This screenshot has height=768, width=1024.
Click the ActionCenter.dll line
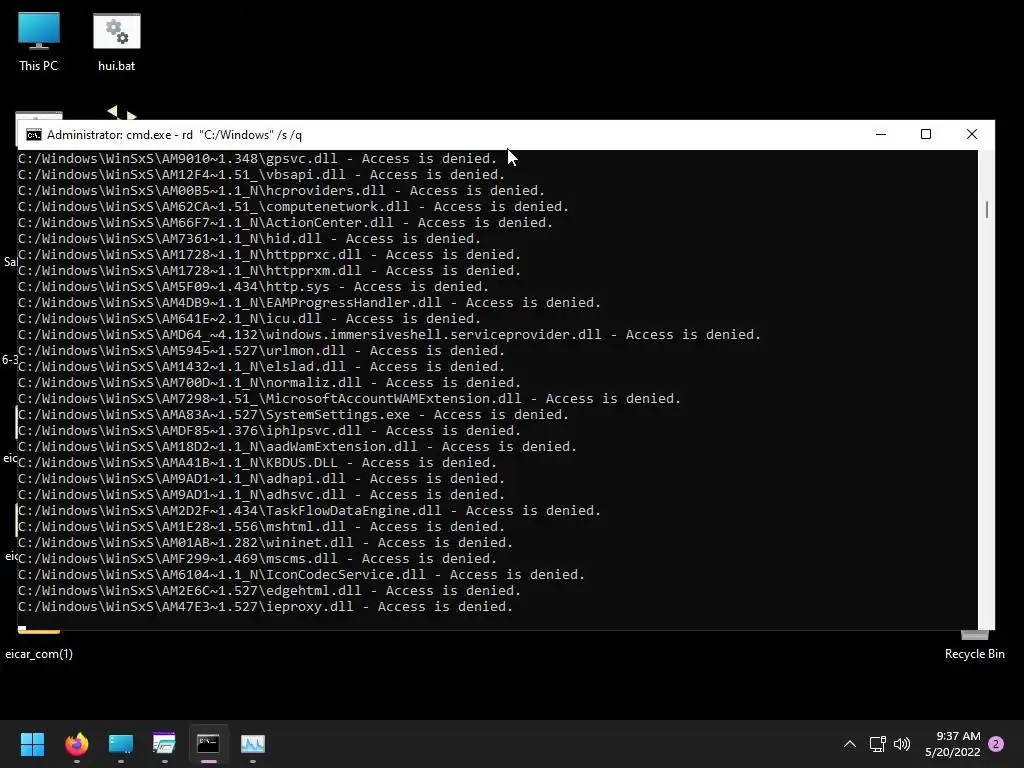coord(285,223)
